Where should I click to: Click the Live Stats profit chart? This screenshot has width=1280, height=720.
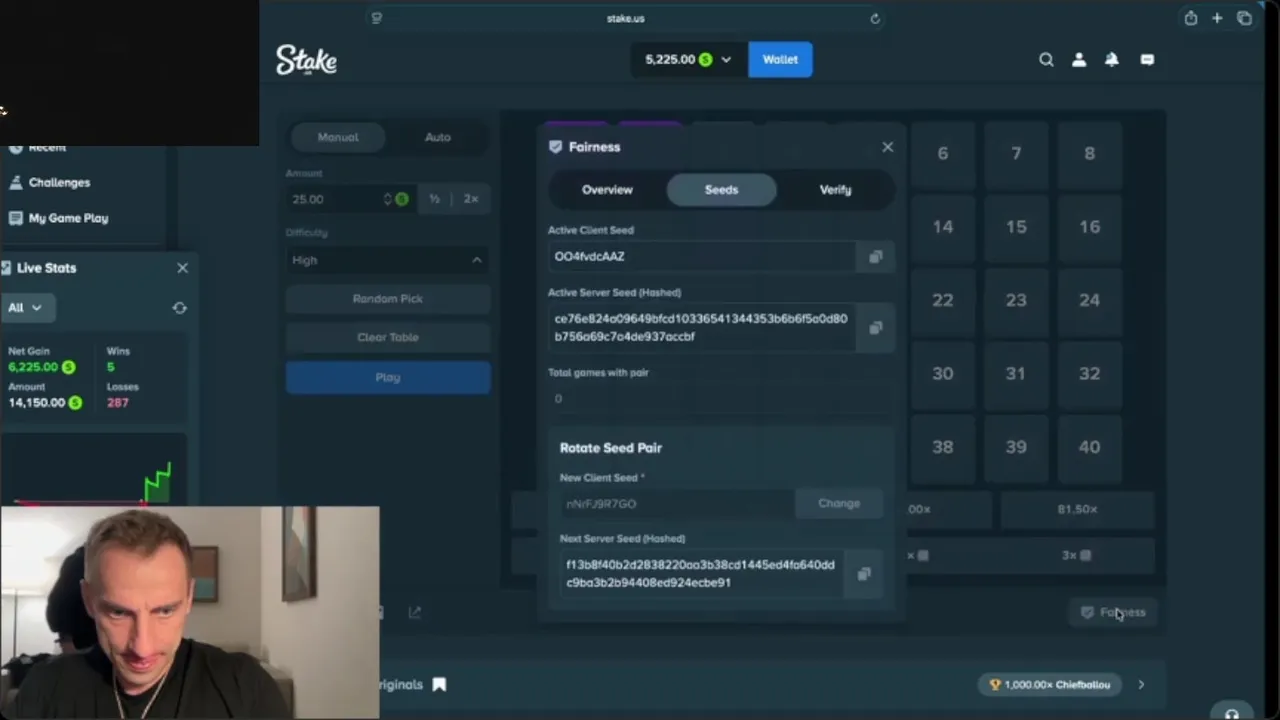pyautogui.click(x=94, y=470)
